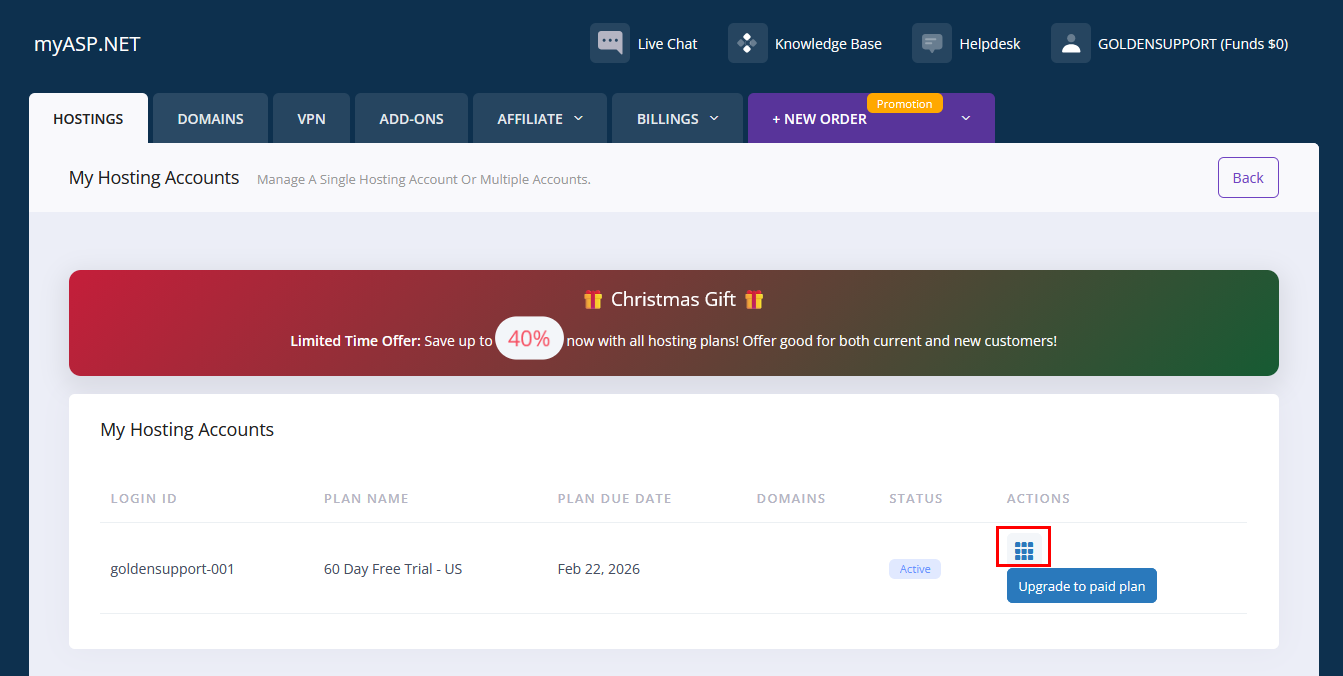The height and width of the screenshot is (676, 1343).
Task: Select the ADD-ONS tab
Action: click(x=411, y=119)
